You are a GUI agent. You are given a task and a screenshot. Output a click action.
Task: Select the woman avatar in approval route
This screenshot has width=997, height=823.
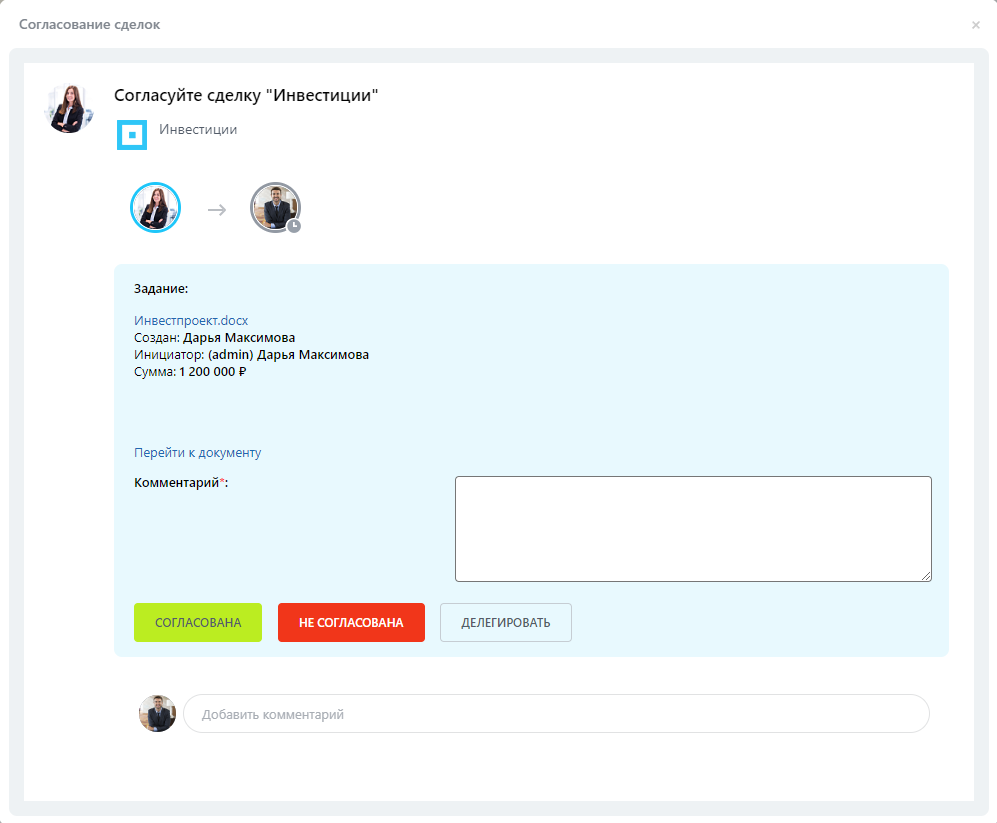click(156, 207)
